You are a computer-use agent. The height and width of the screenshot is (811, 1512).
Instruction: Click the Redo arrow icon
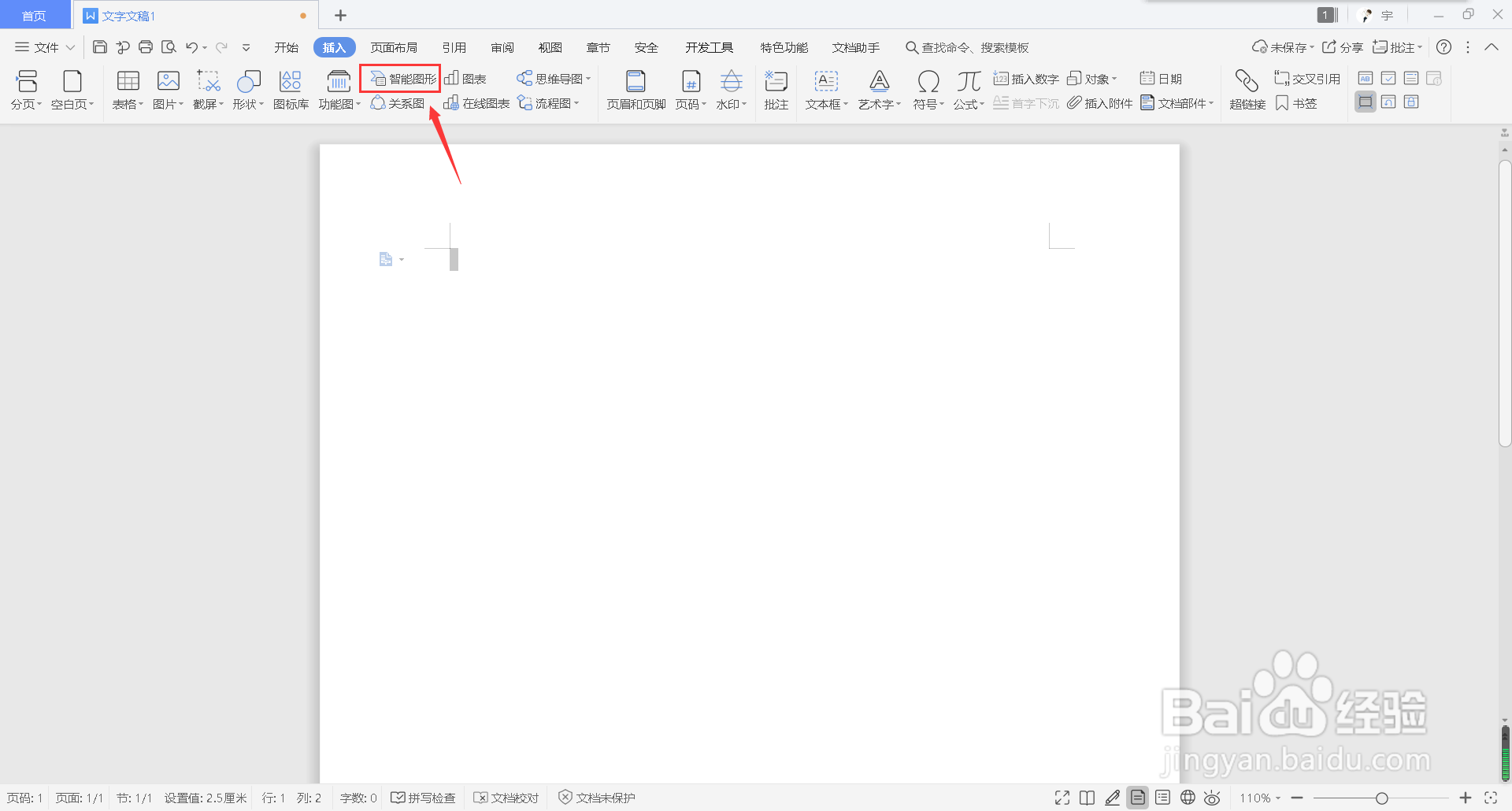click(x=221, y=47)
